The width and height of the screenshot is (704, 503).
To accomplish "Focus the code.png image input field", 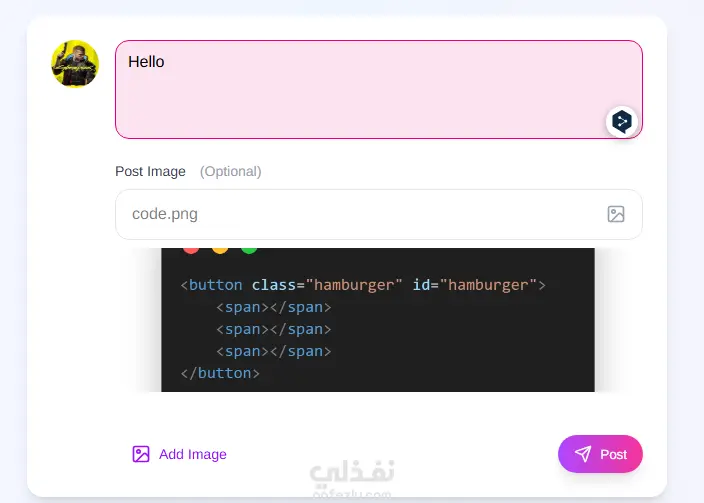I will (360, 214).
